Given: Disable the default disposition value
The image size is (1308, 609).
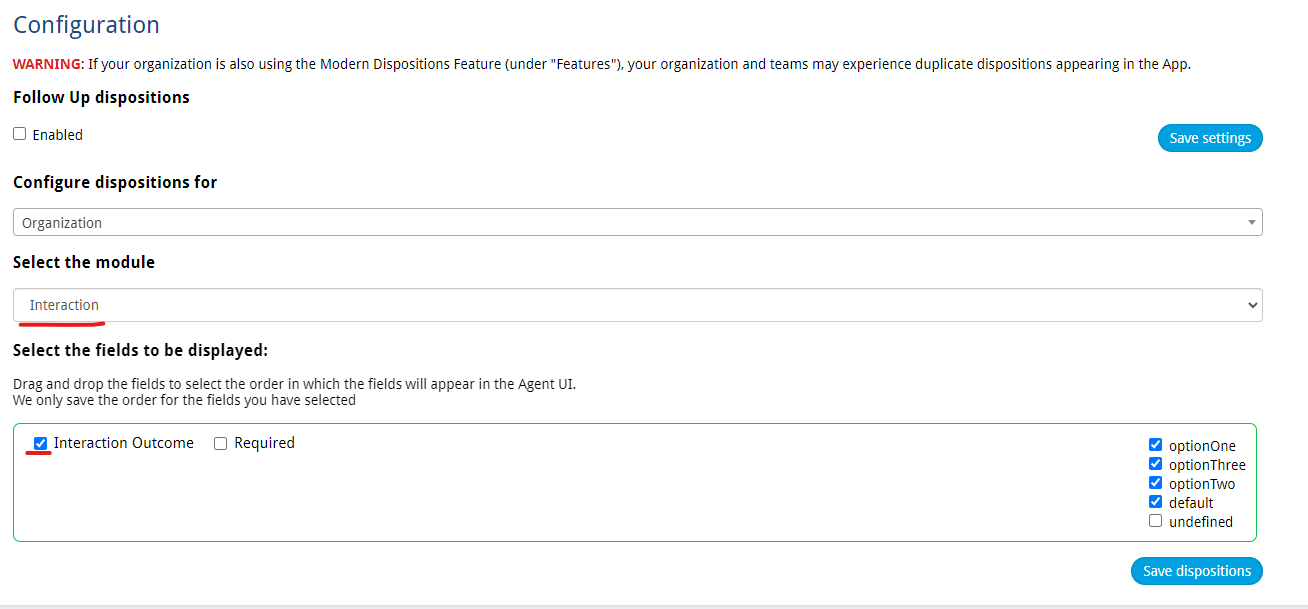Looking at the screenshot, I should (1155, 501).
